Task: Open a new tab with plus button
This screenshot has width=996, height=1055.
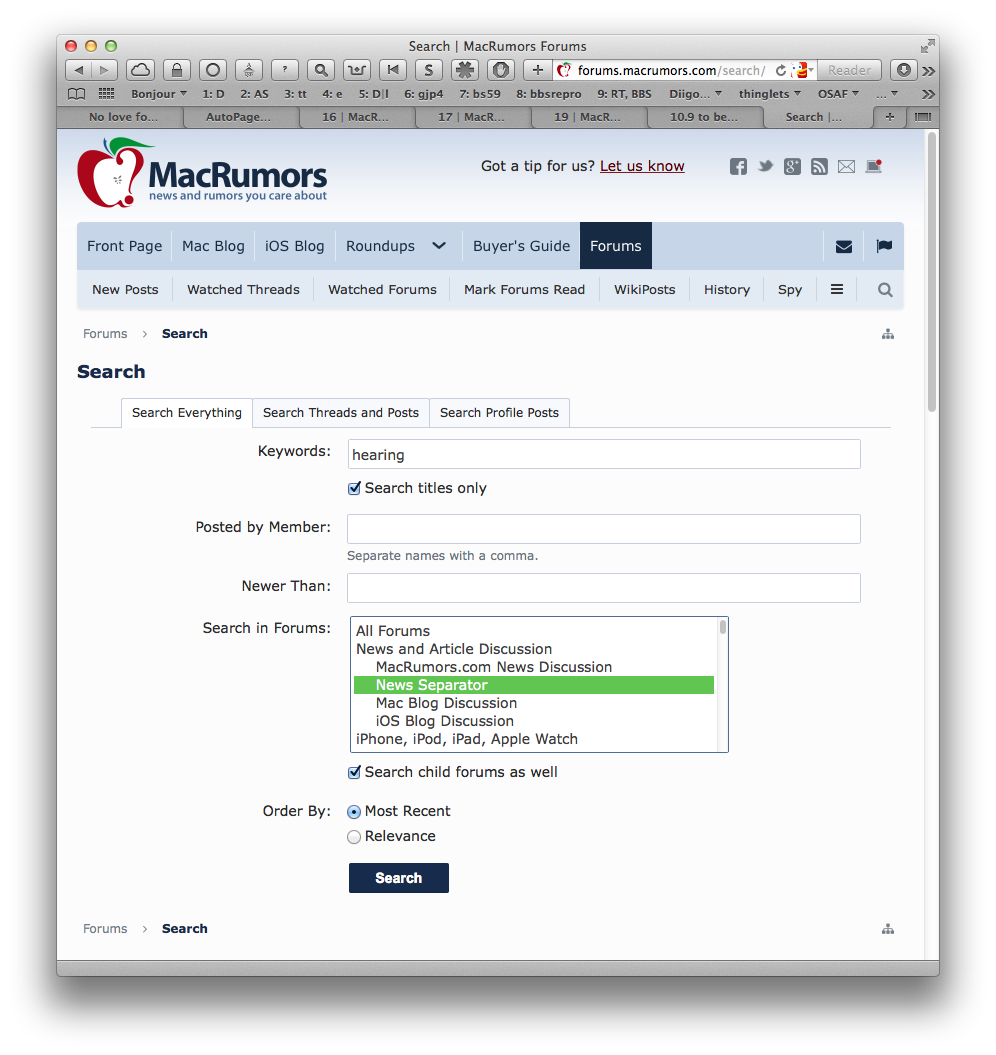Action: pos(890,117)
